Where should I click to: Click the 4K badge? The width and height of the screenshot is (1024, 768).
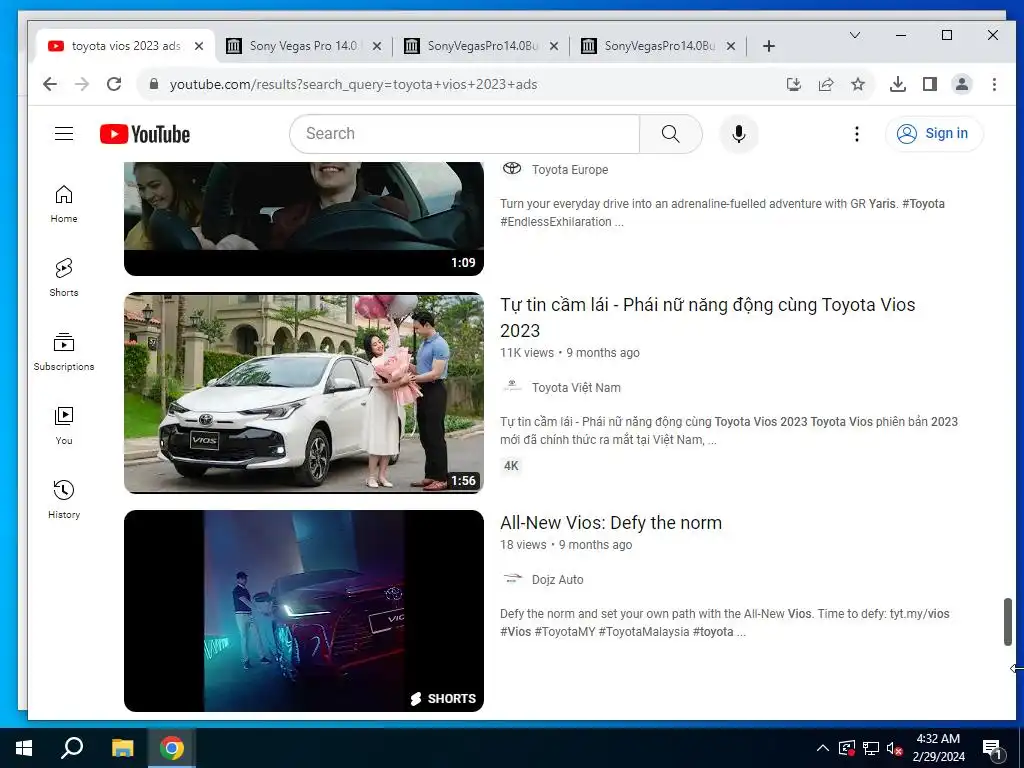click(x=511, y=466)
